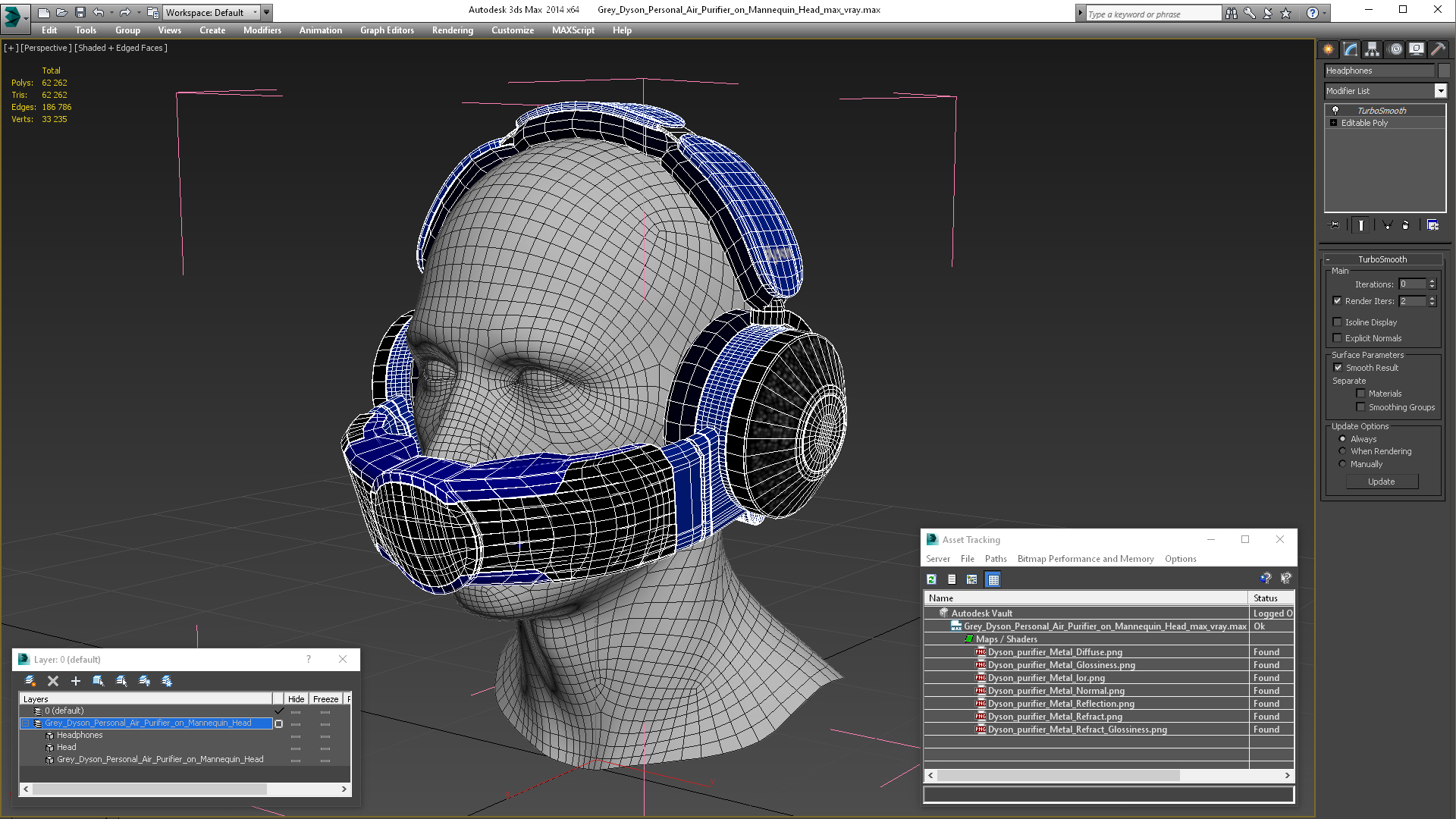Open the Rendering menu

(452, 30)
